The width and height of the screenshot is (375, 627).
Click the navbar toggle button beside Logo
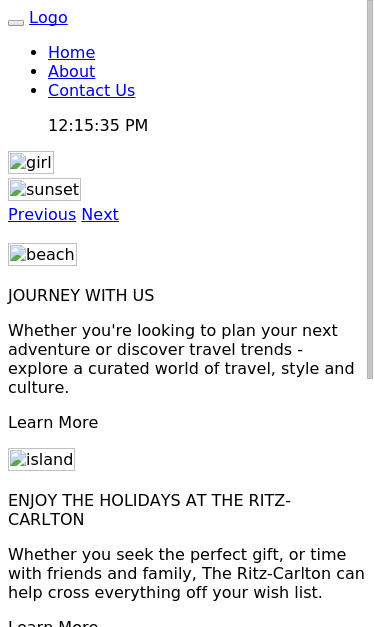pyautogui.click(x=16, y=23)
